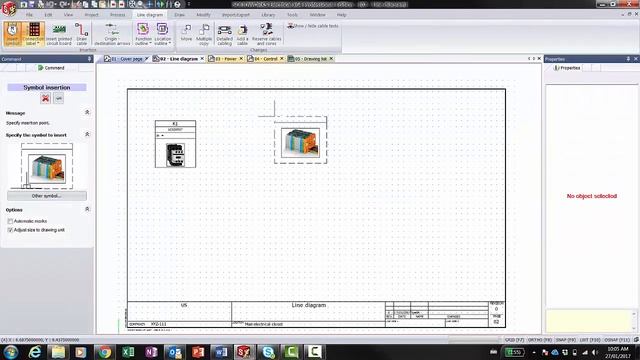Image resolution: width=640 pixels, height=360 pixels.
Task: Collapse the Options section
Action: pos(87,209)
